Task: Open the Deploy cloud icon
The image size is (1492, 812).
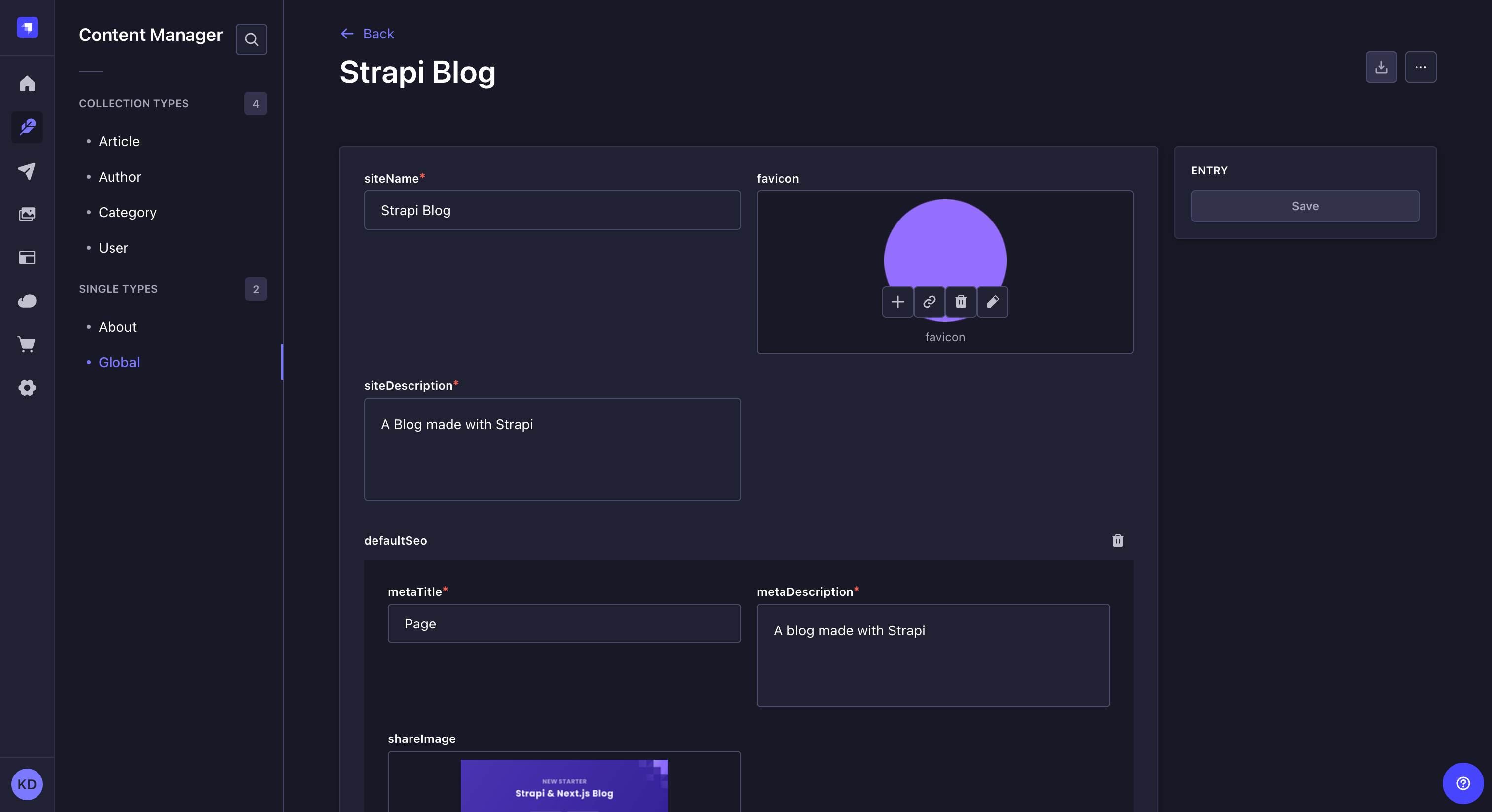Action: tap(27, 300)
